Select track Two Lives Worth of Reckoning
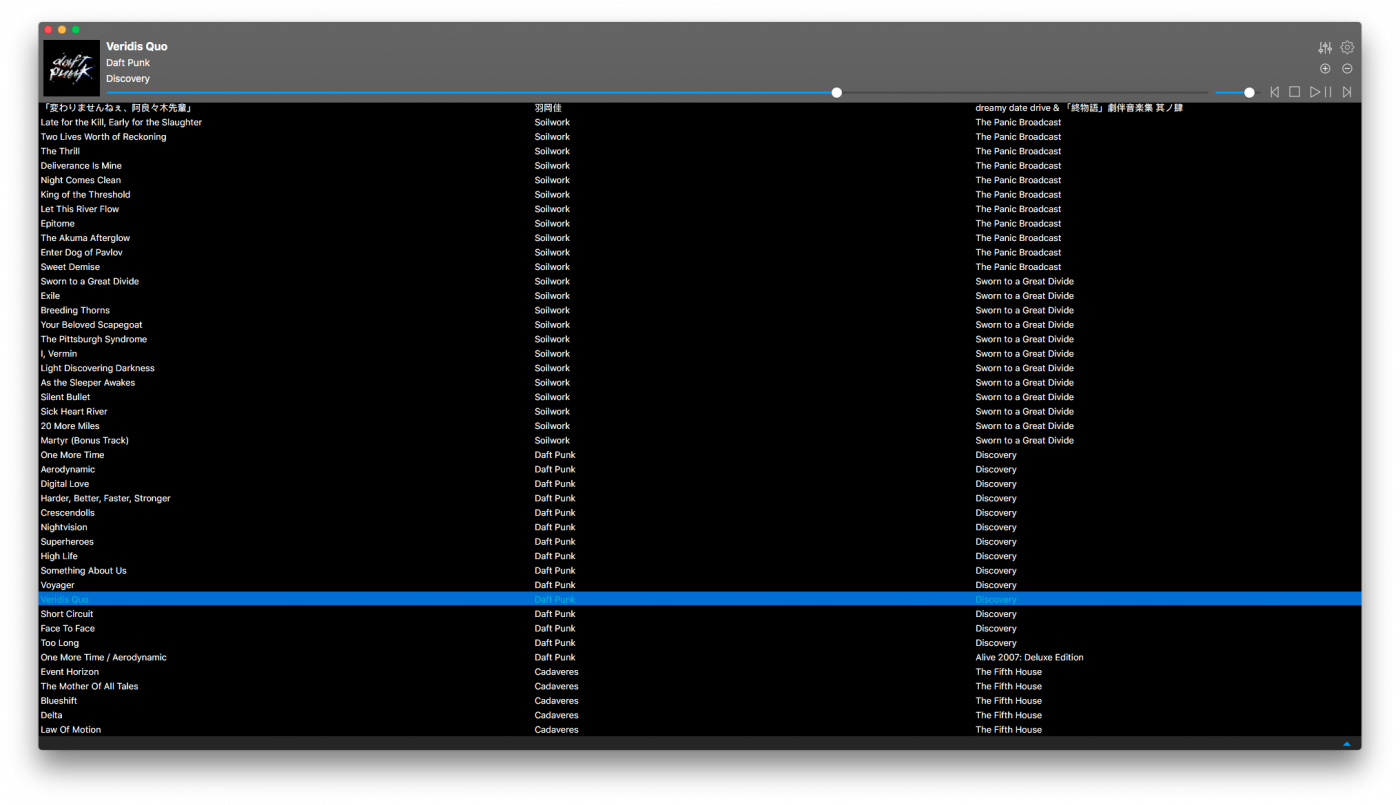 point(103,137)
